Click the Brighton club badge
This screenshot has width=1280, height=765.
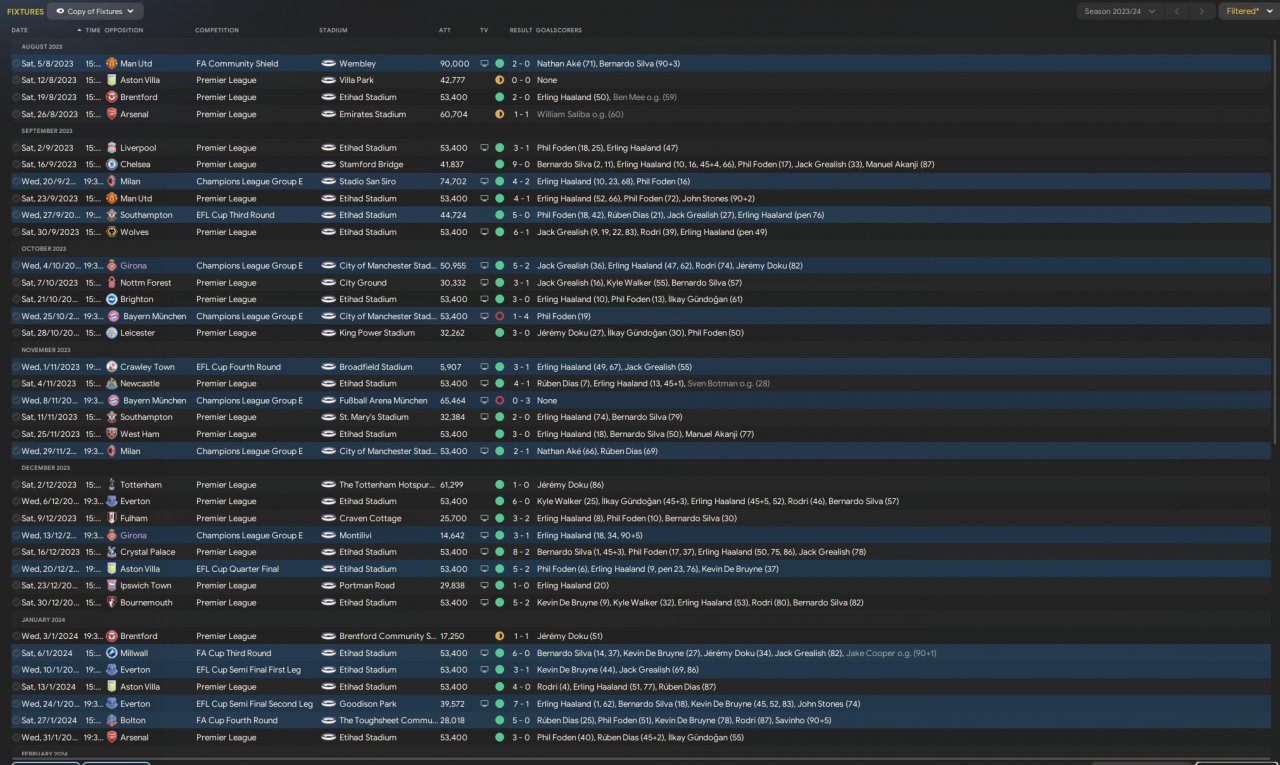pos(112,299)
